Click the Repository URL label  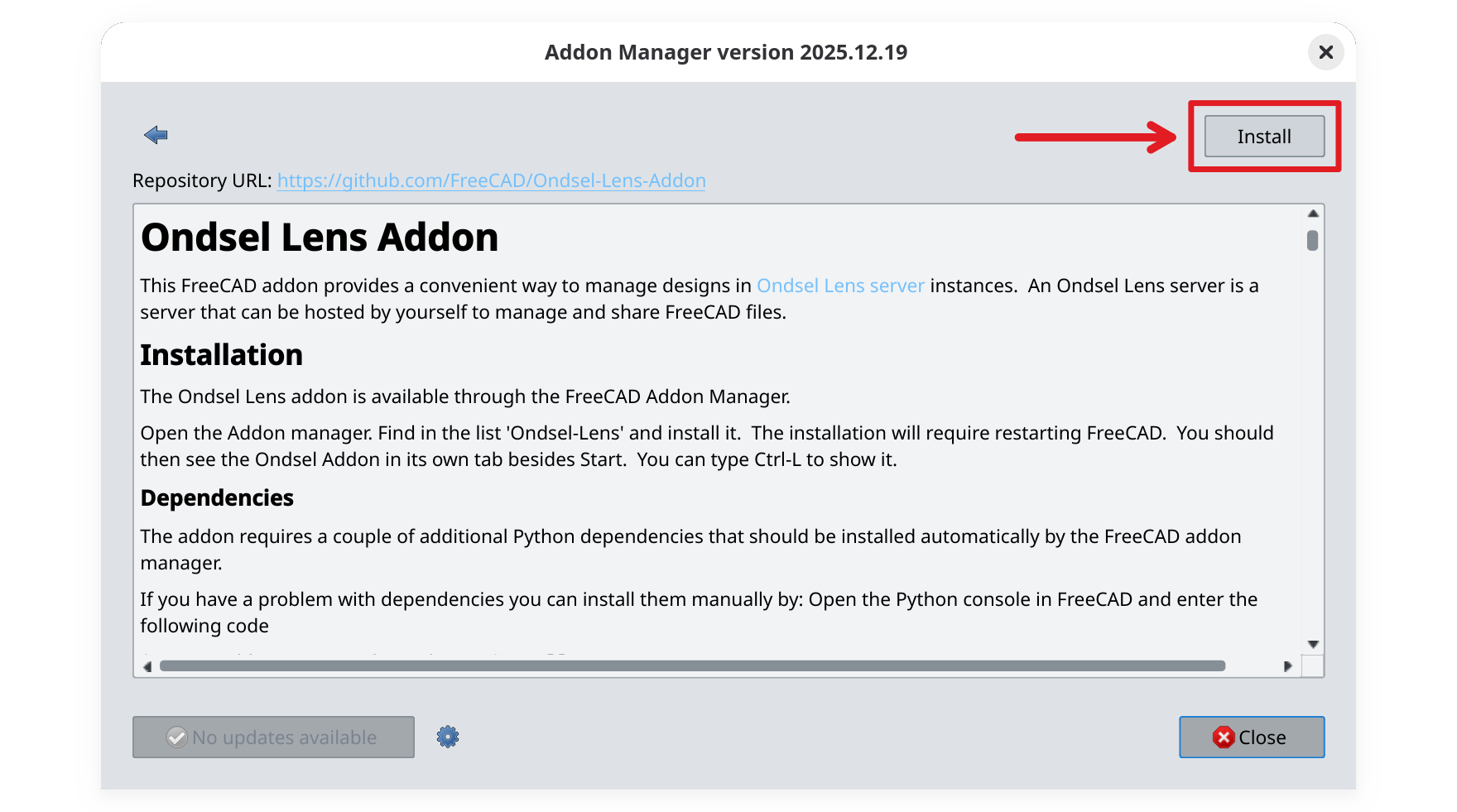click(x=202, y=180)
